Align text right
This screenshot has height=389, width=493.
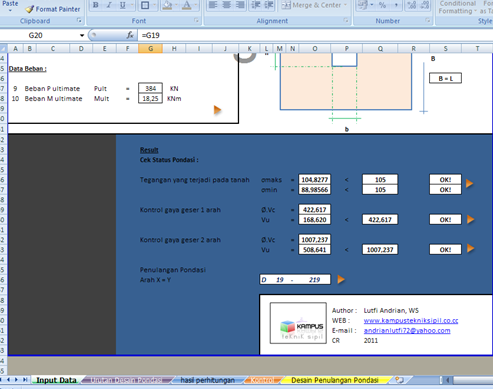click(x=240, y=5)
